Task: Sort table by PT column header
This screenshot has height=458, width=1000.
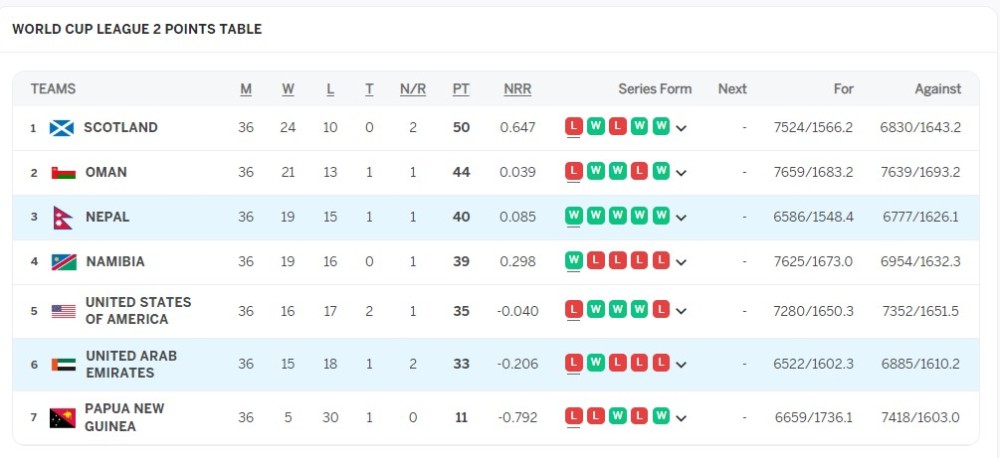Action: click(461, 89)
